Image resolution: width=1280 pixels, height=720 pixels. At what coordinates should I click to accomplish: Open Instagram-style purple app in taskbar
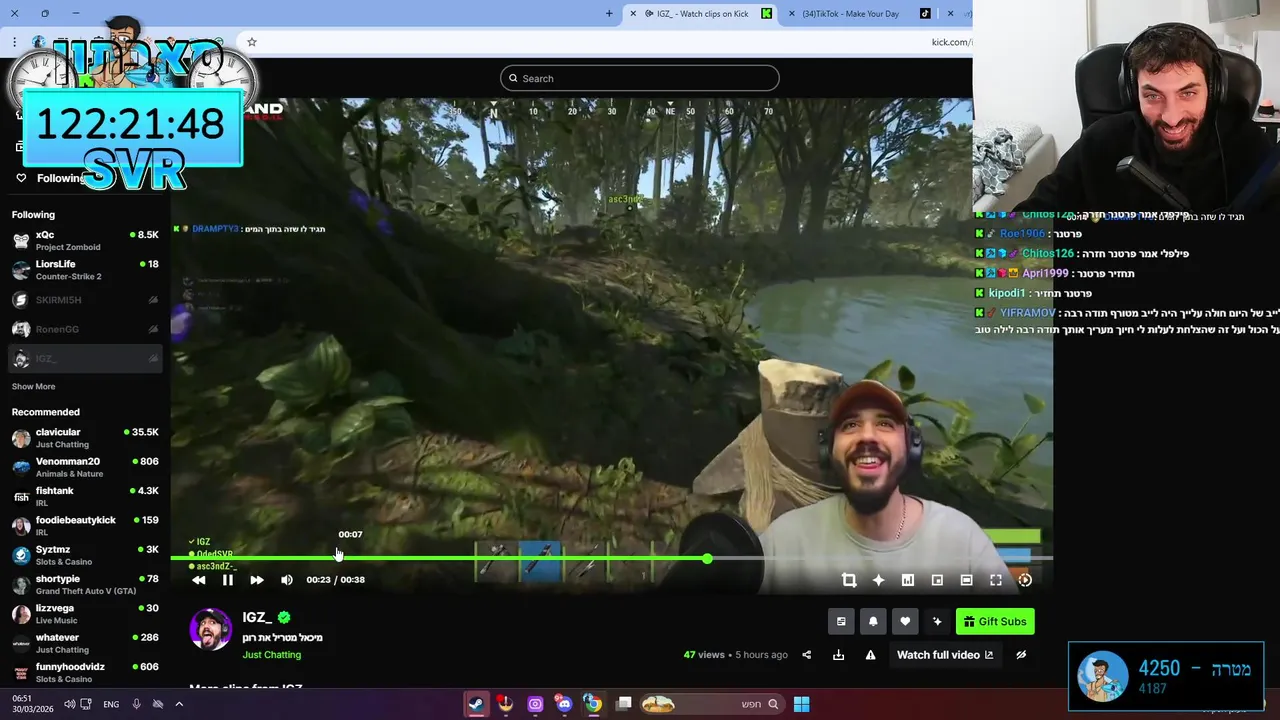coord(535,704)
